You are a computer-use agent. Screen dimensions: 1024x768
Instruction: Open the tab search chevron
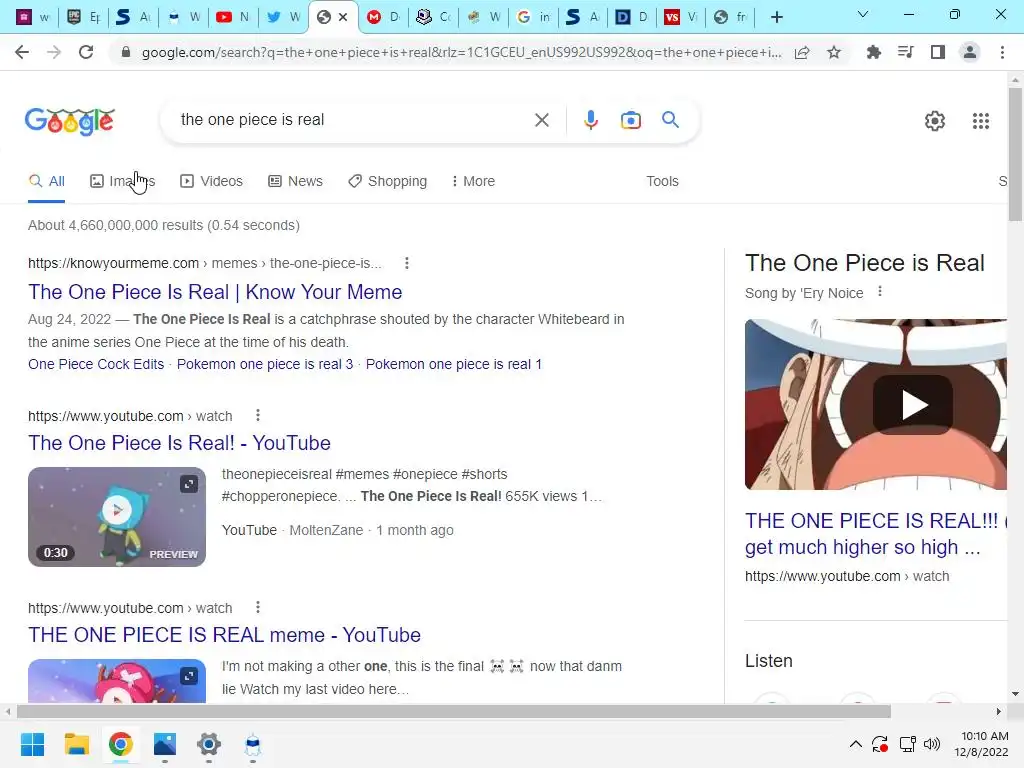[862, 14]
